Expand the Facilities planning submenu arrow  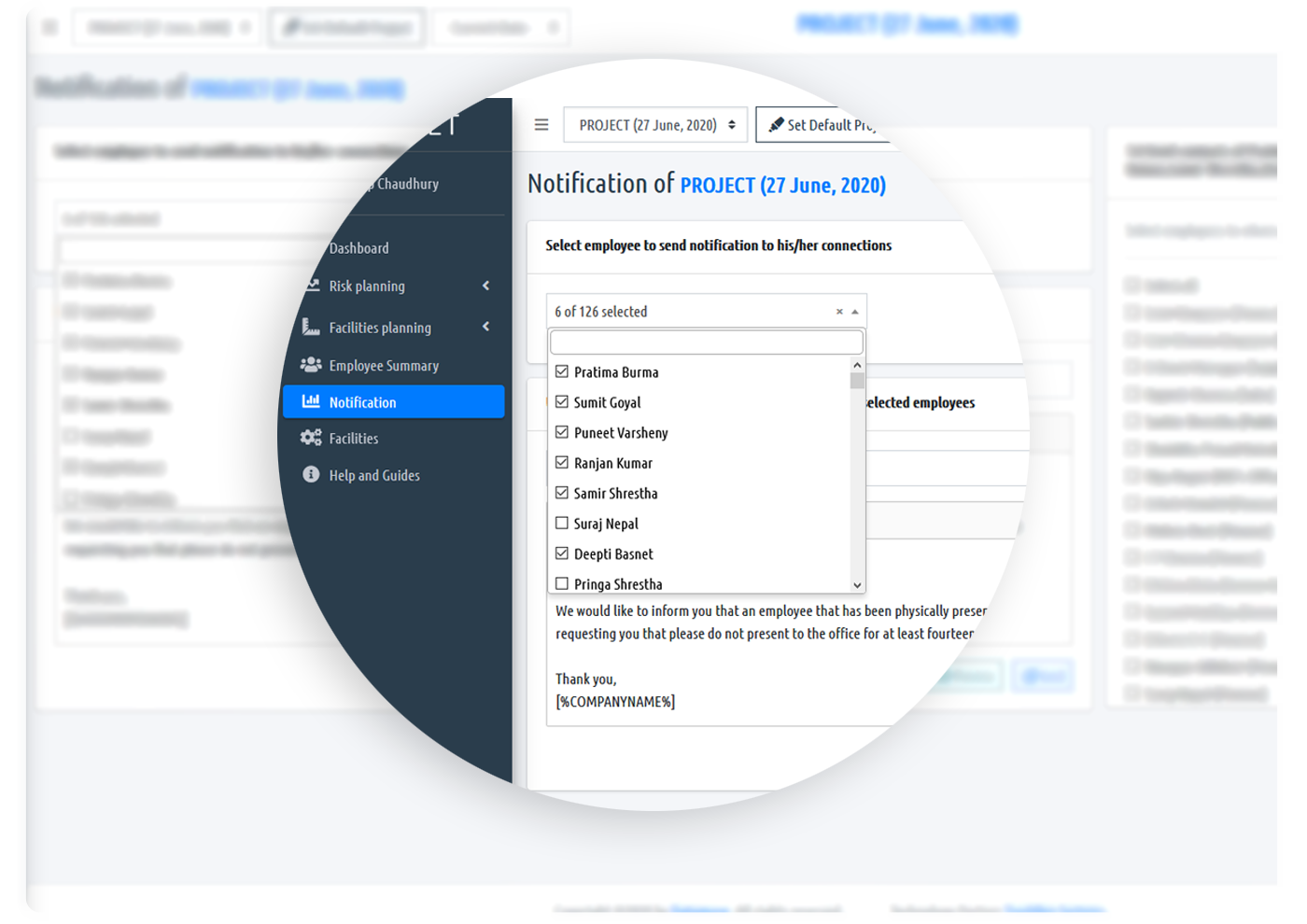coord(485,327)
